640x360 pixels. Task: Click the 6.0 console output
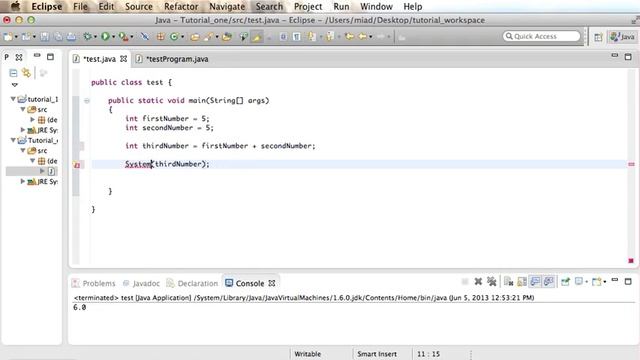[x=80, y=307]
